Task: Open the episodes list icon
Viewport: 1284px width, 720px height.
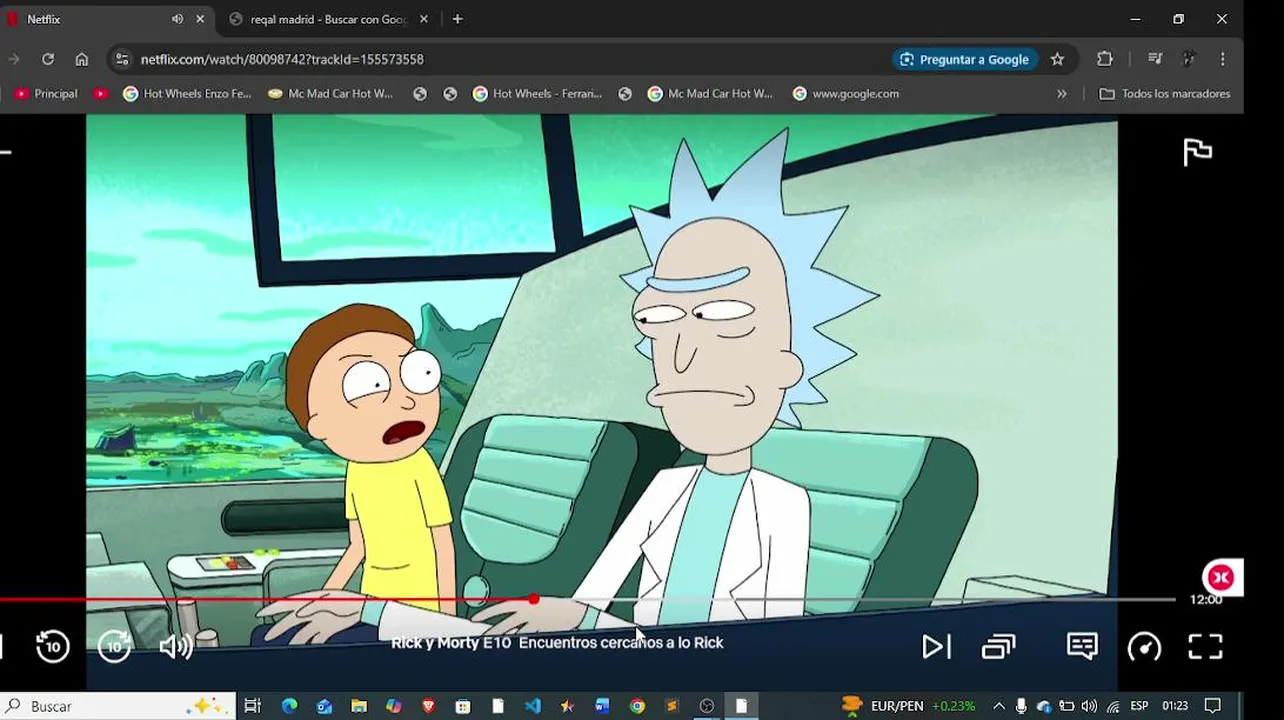Action: coord(998,647)
